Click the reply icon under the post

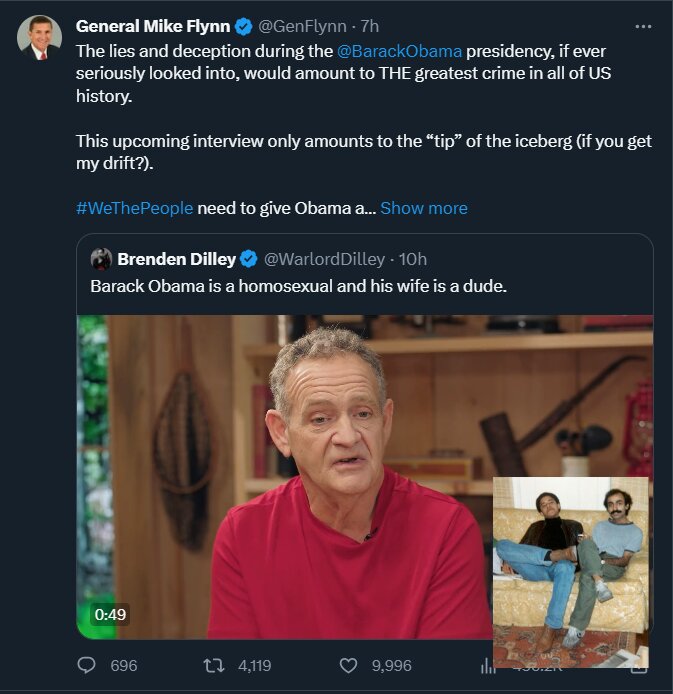coord(85,665)
